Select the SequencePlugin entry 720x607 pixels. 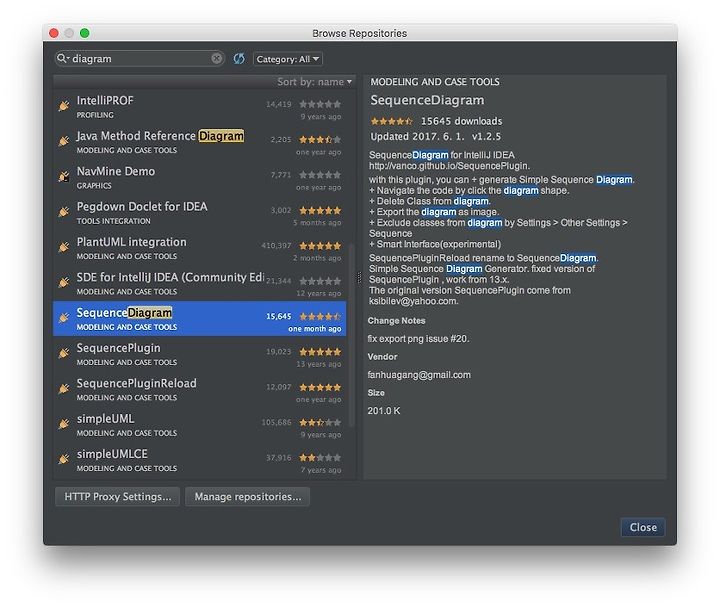[x=200, y=354]
